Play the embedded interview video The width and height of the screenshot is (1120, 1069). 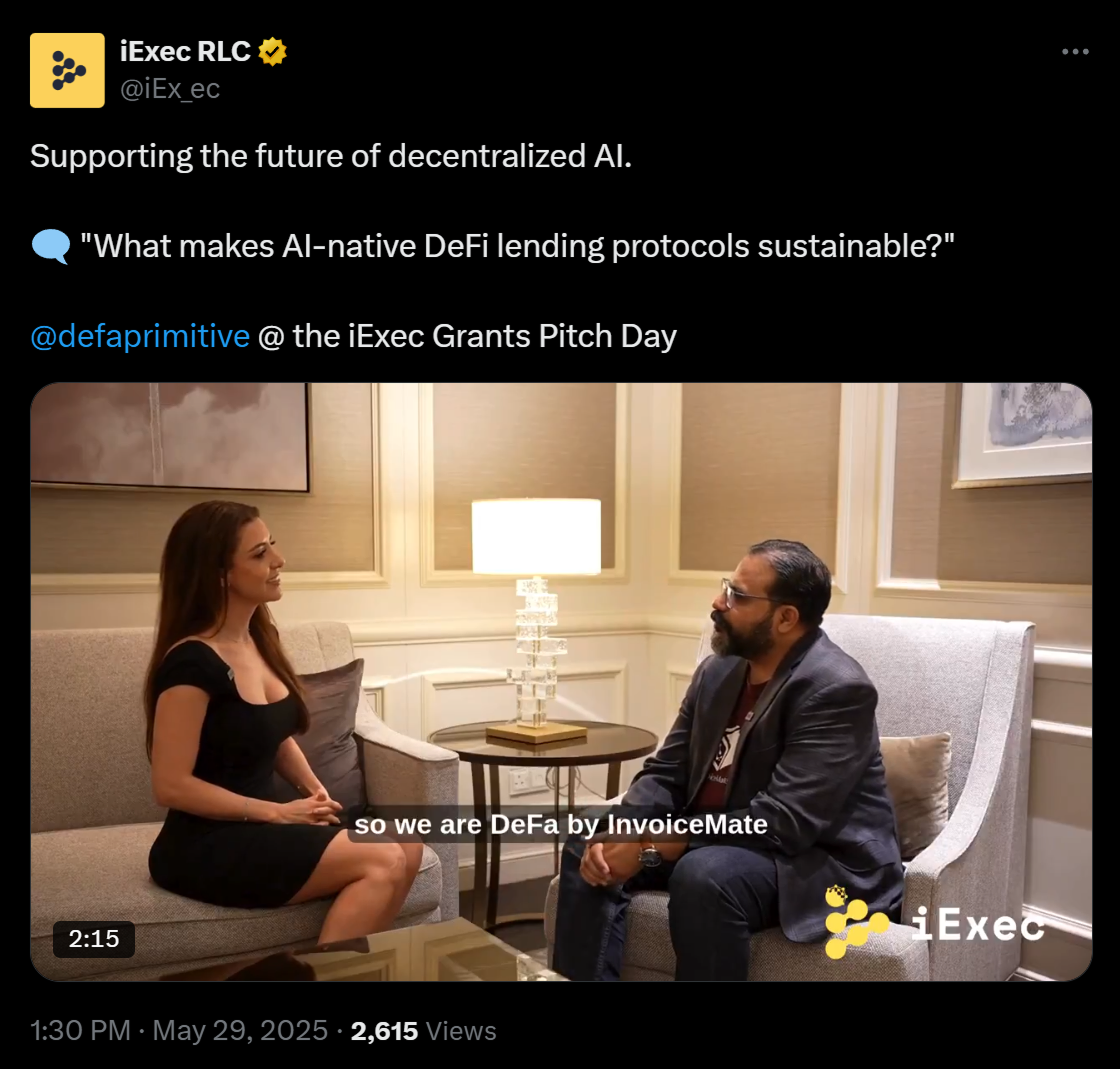[x=561, y=681]
